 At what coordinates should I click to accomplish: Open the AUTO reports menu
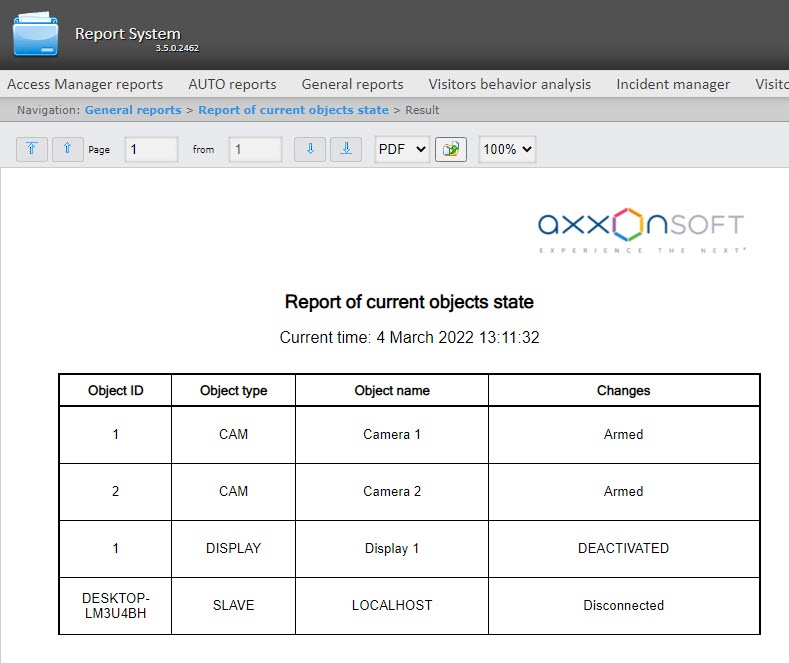(x=232, y=84)
